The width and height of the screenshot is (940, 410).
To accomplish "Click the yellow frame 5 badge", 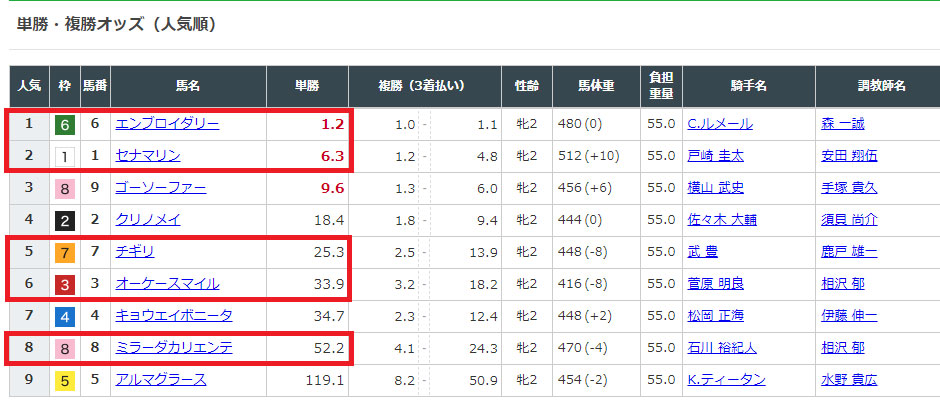I will (64, 379).
